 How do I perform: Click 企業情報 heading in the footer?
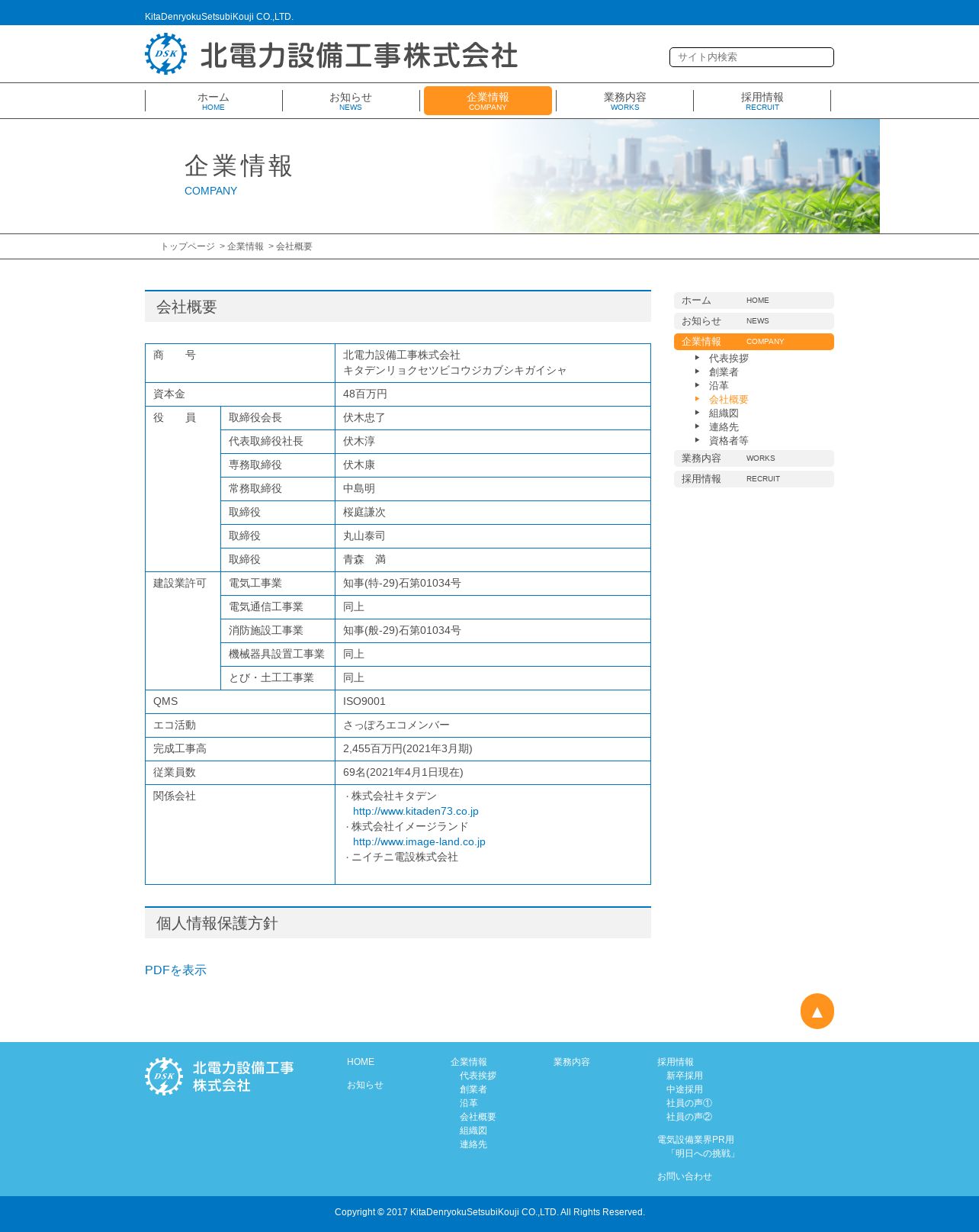(469, 1062)
